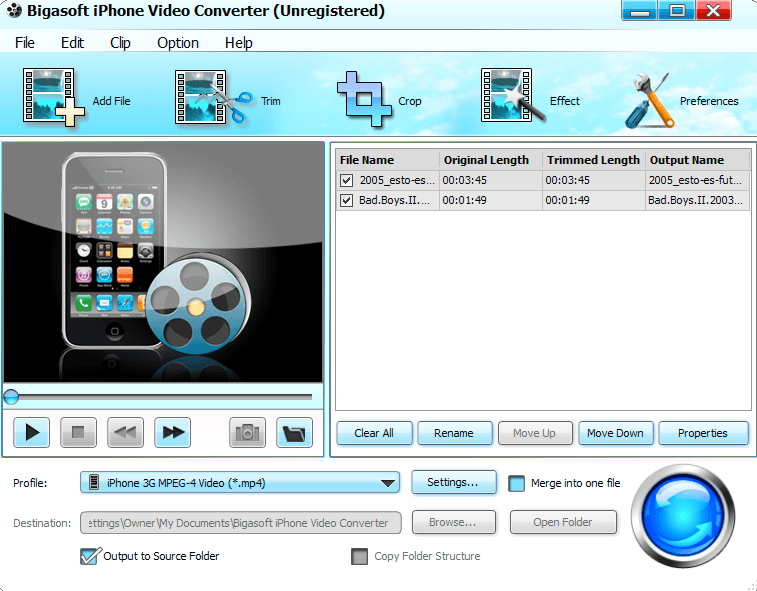The height and width of the screenshot is (591, 757).
Task: Click the preview seek slider handle
Action: [x=11, y=397]
